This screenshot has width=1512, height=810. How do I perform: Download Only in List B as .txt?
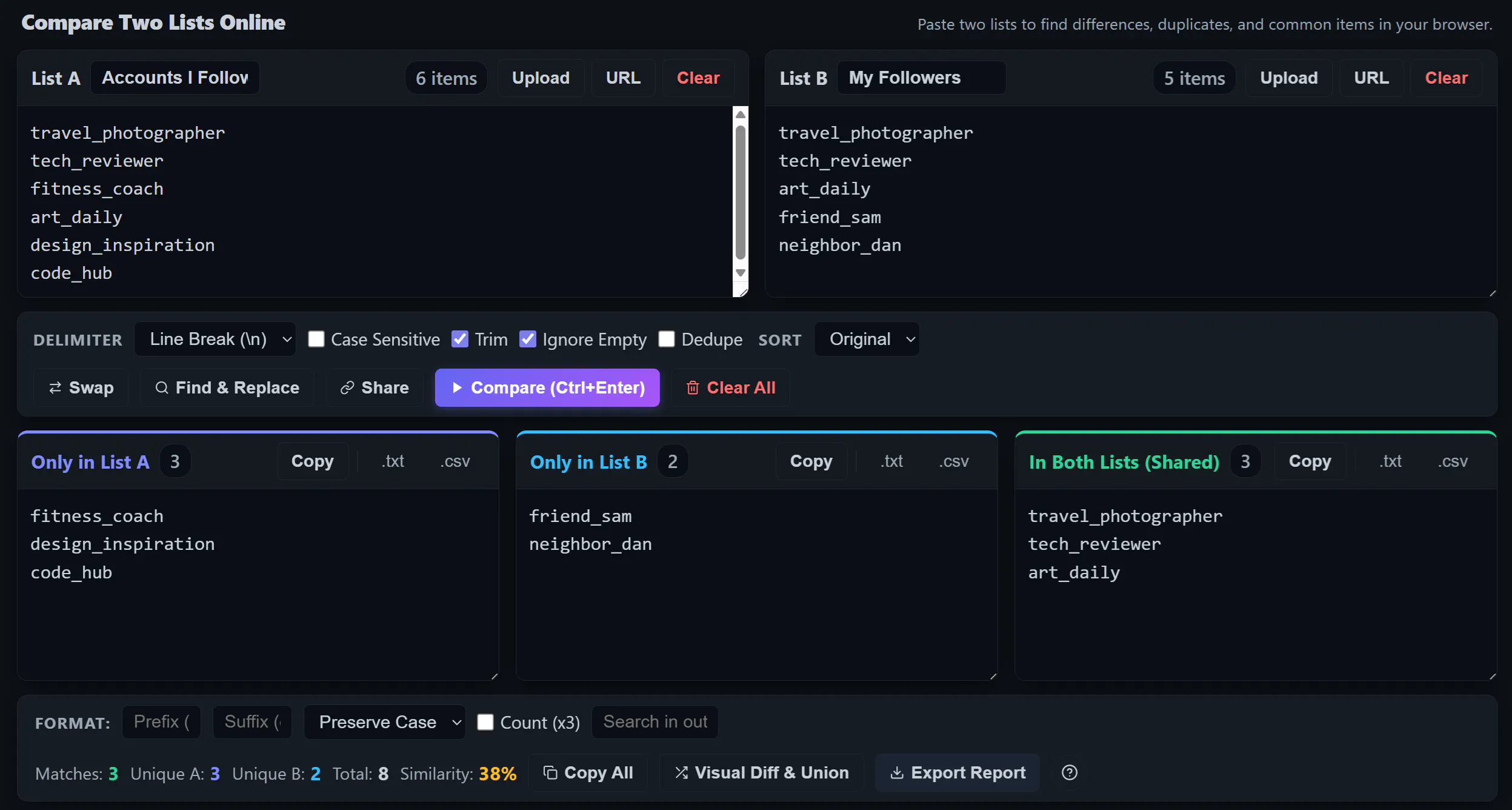pyautogui.click(x=892, y=461)
